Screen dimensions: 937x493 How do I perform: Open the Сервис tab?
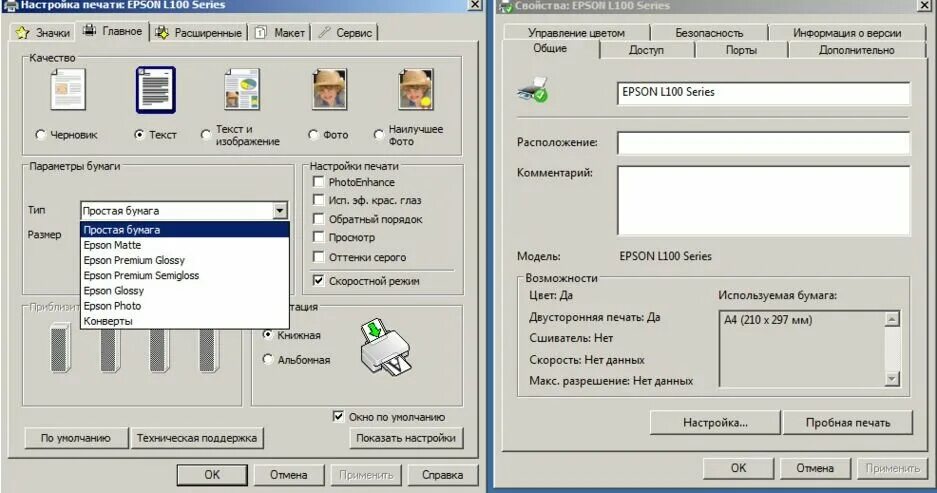pos(345,33)
